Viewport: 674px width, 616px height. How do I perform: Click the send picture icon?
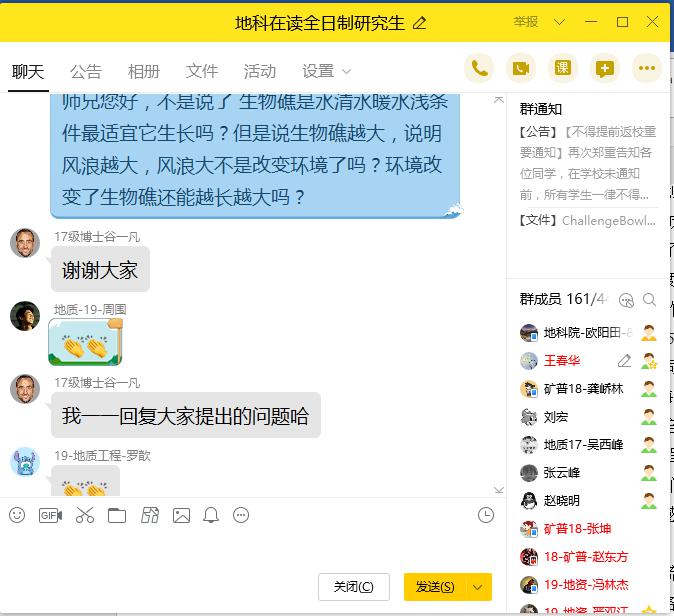click(181, 515)
